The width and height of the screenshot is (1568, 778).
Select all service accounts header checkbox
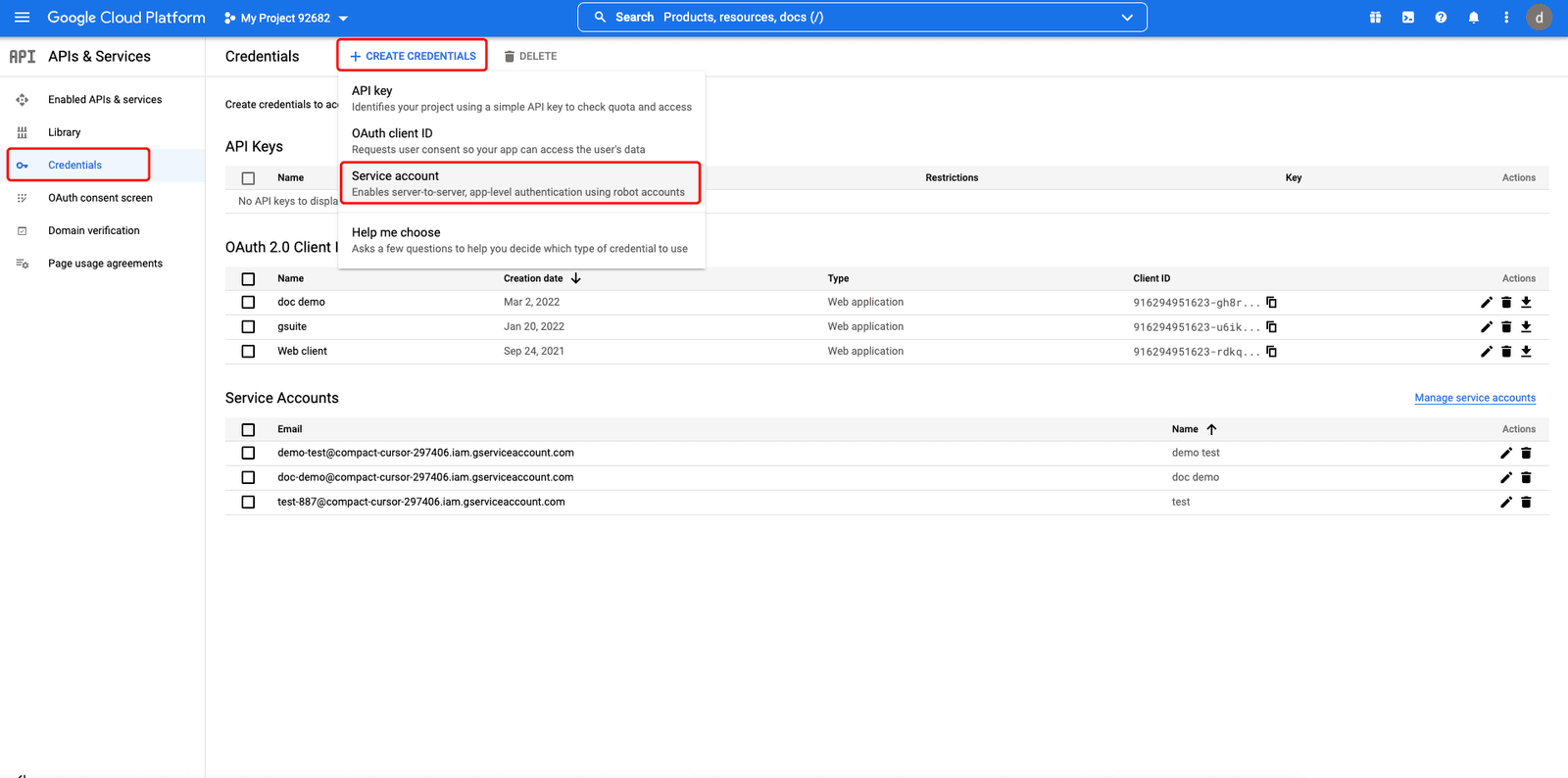248,430
